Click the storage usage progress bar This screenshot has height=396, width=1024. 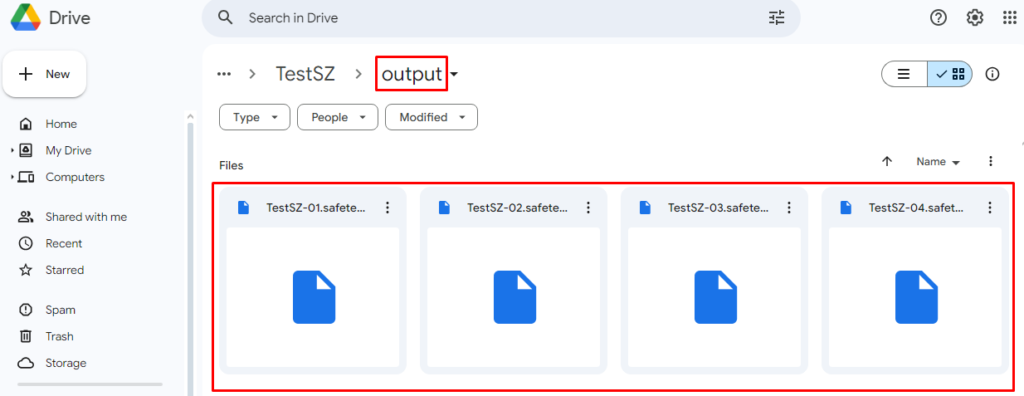coord(90,384)
